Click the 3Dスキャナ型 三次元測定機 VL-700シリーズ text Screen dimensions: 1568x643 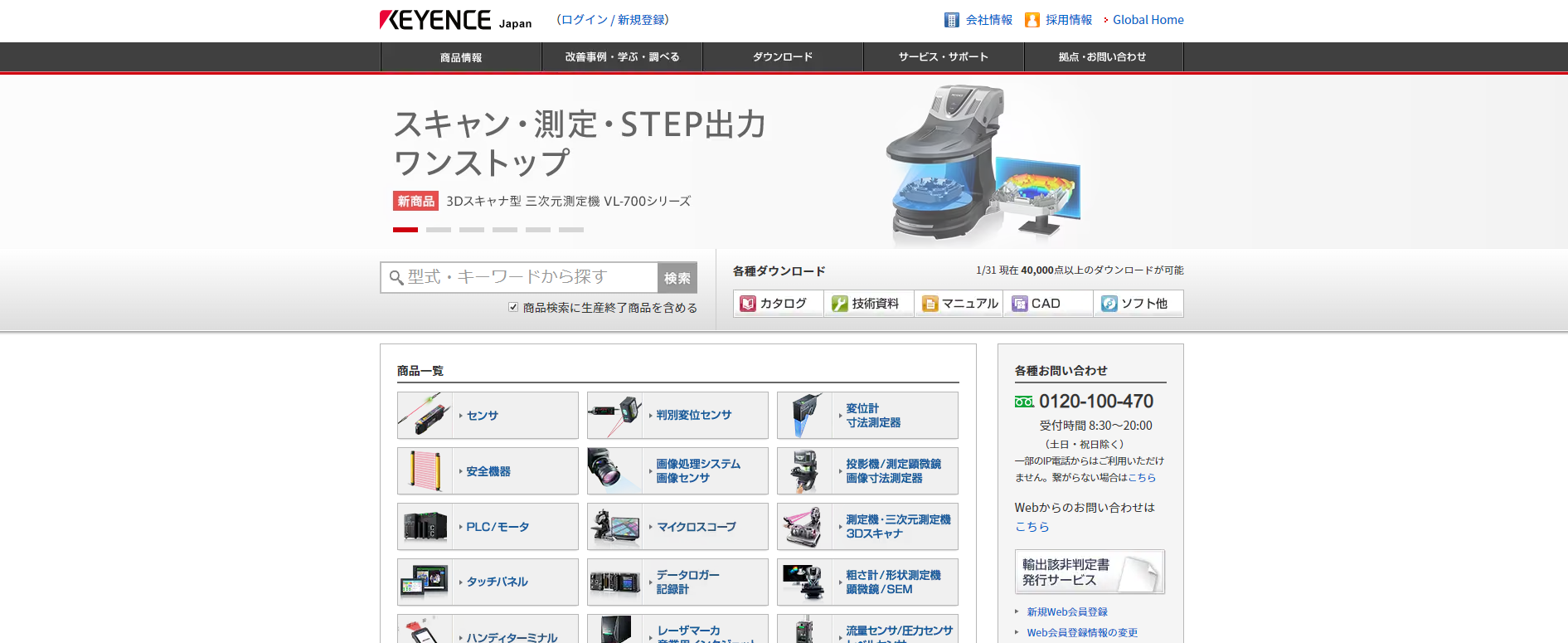tap(569, 202)
